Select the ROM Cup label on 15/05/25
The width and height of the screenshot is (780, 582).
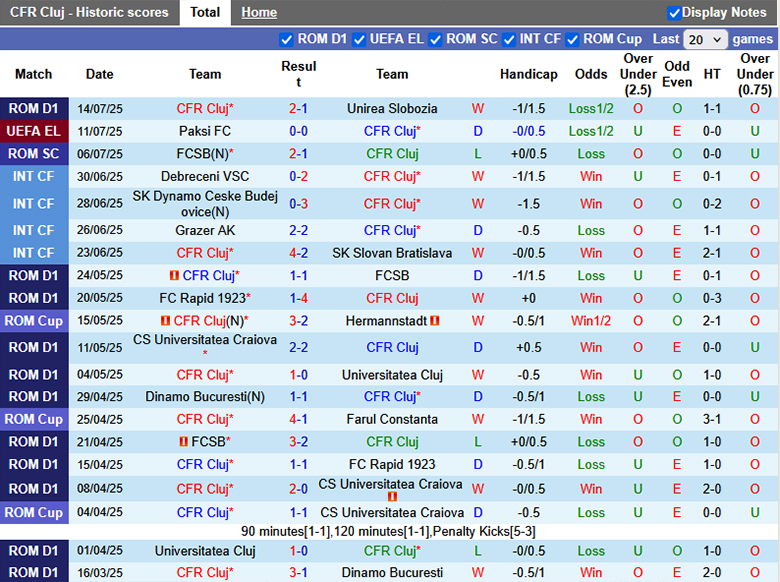pos(34,321)
